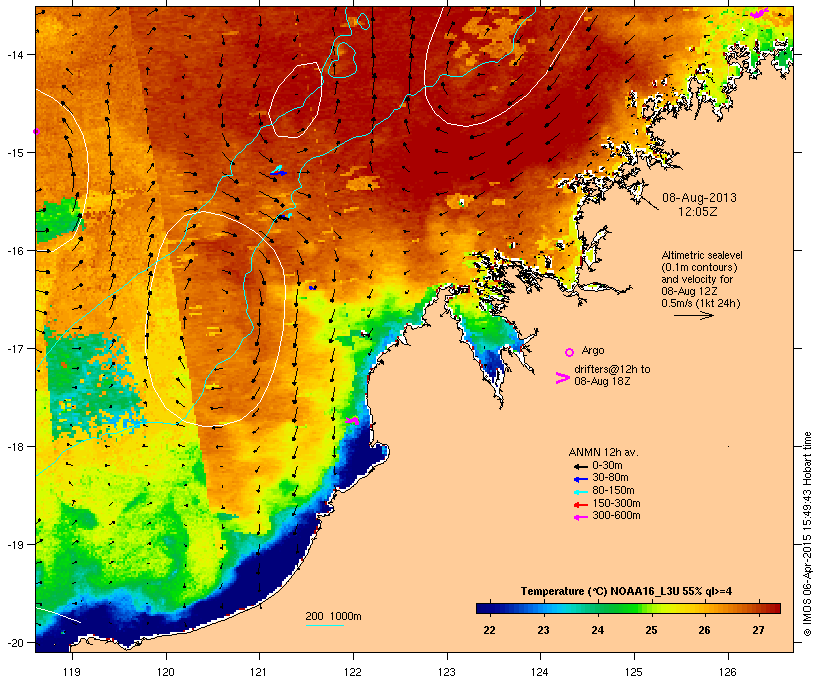Click the small blue mooring marker near 16.4S 121.5E
This screenshot has width=820, height=680.
point(312,288)
